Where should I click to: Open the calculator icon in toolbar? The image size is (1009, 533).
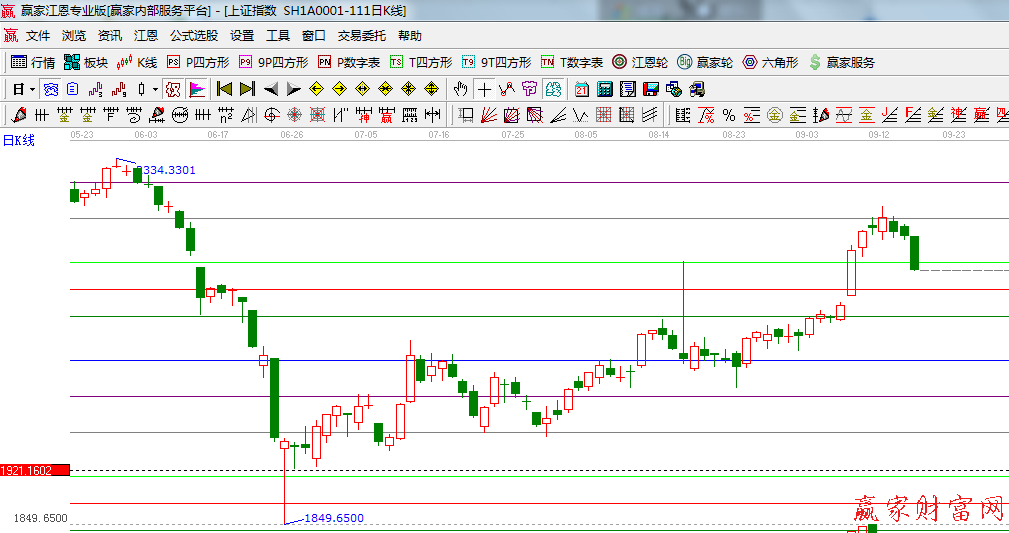[x=605, y=89]
